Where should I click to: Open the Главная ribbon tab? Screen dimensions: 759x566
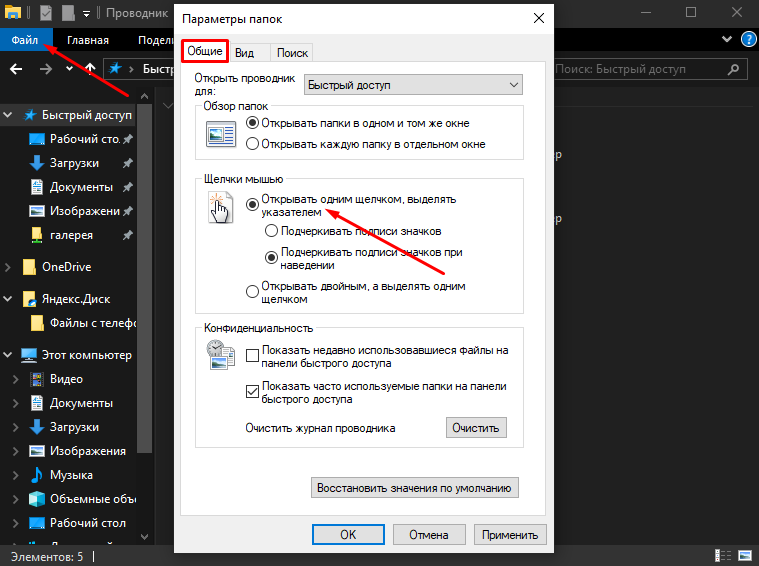88,40
